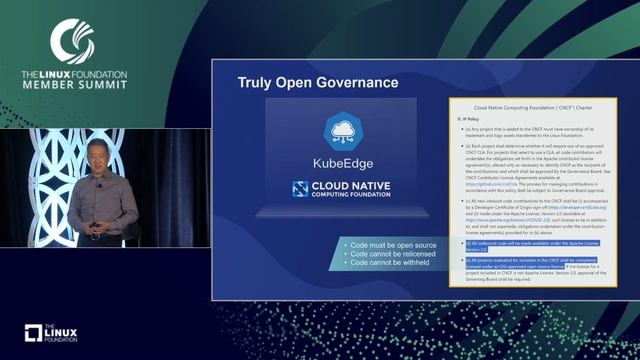The image size is (640, 360).
Task: Click clause (b) about CNCF CLA
Action: pyautogui.click(x=538, y=168)
